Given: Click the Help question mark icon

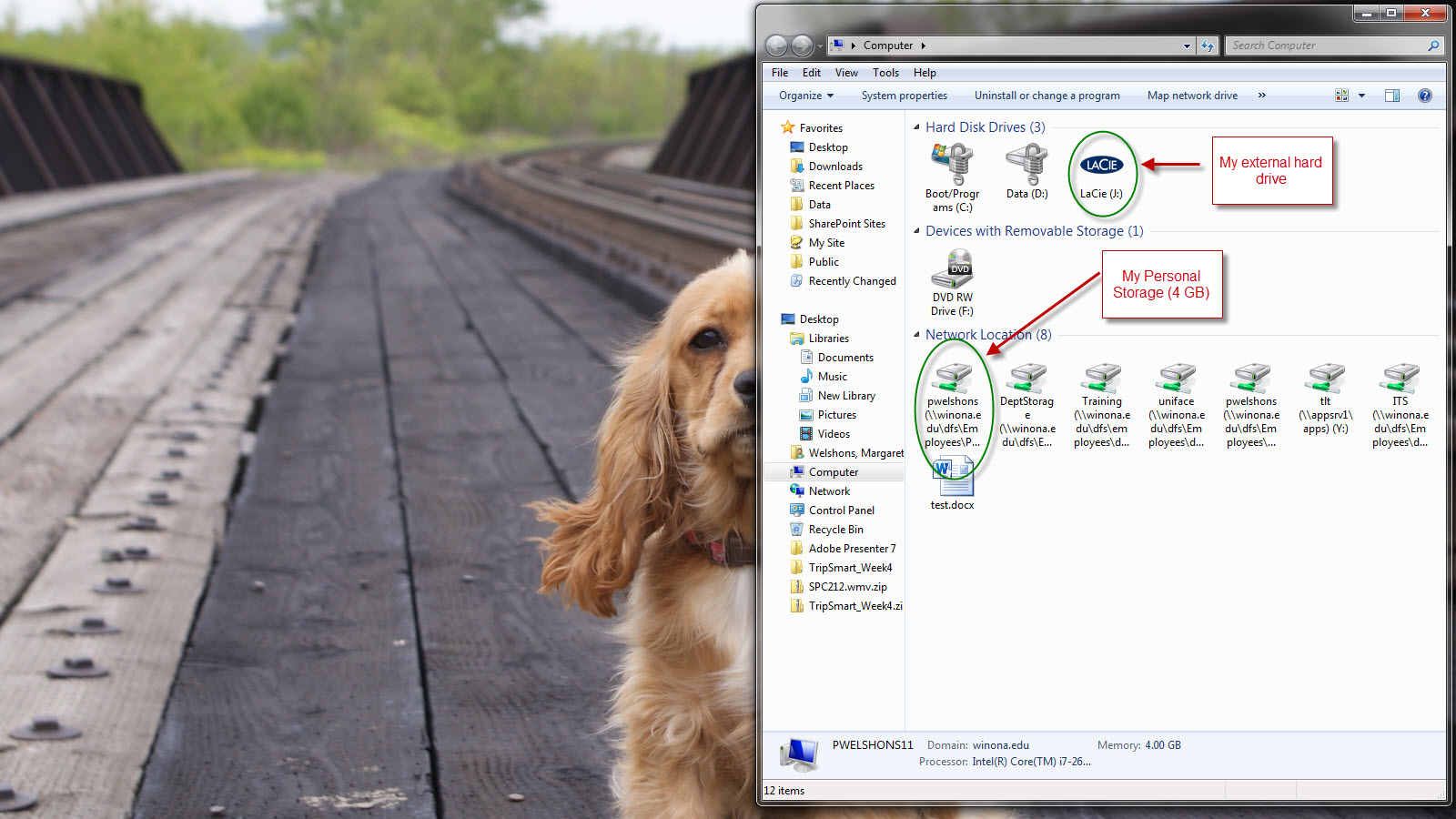Looking at the screenshot, I should coord(1425,96).
